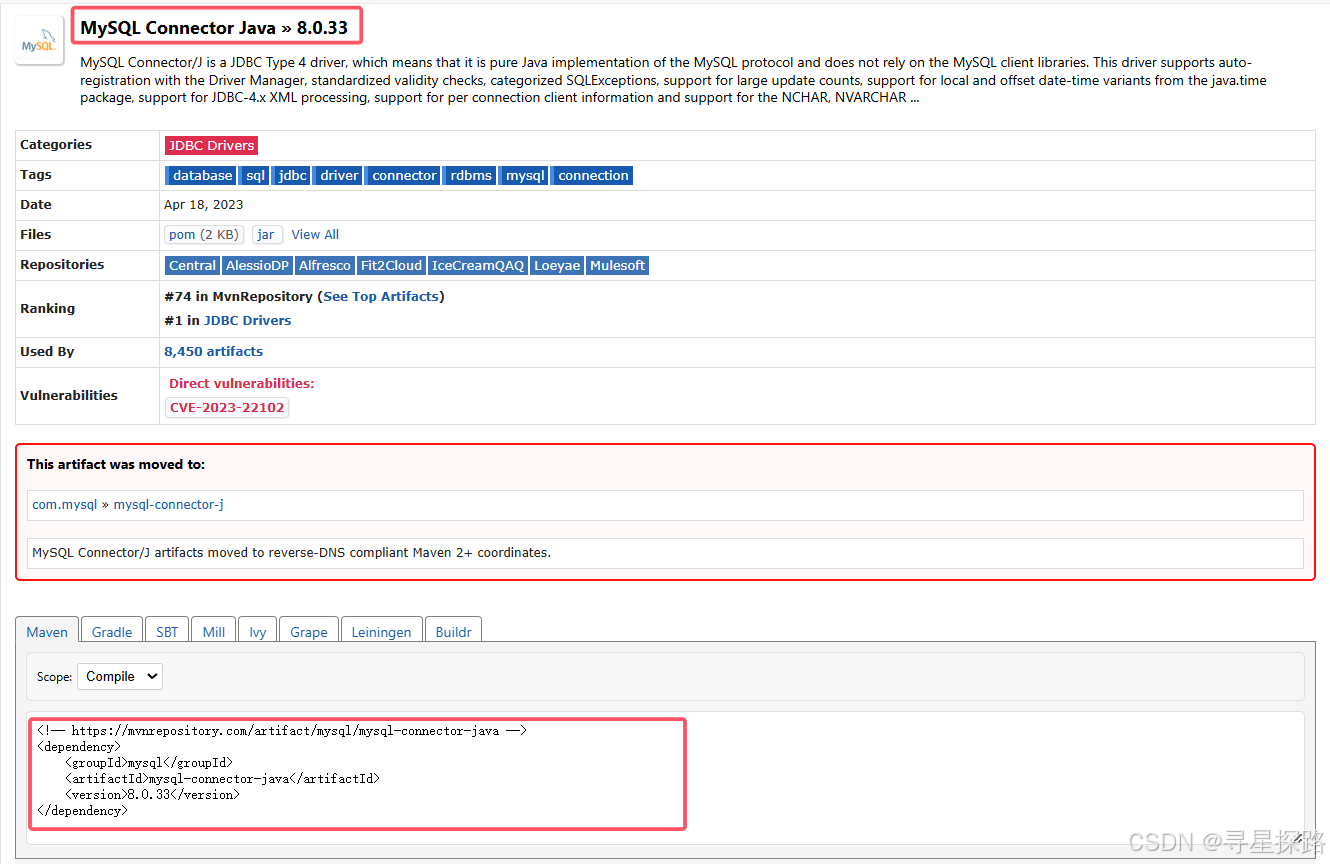Select the driver tag
1330x864 pixels.
tap(339, 176)
